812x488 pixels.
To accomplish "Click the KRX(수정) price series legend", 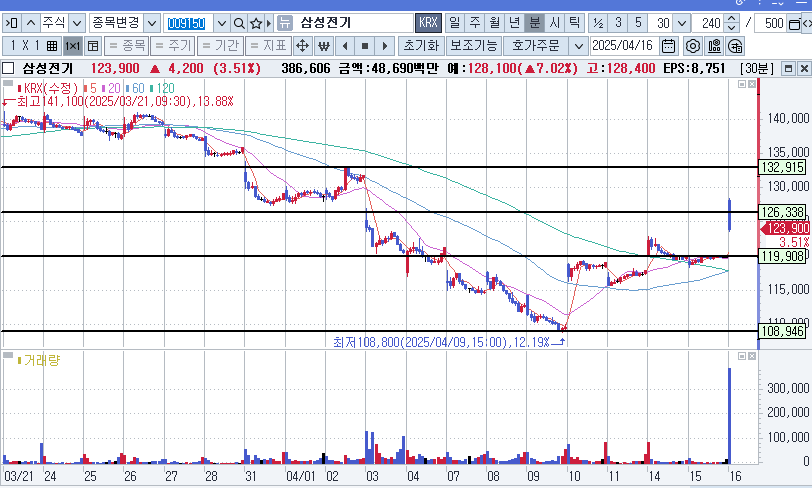I will (48, 89).
